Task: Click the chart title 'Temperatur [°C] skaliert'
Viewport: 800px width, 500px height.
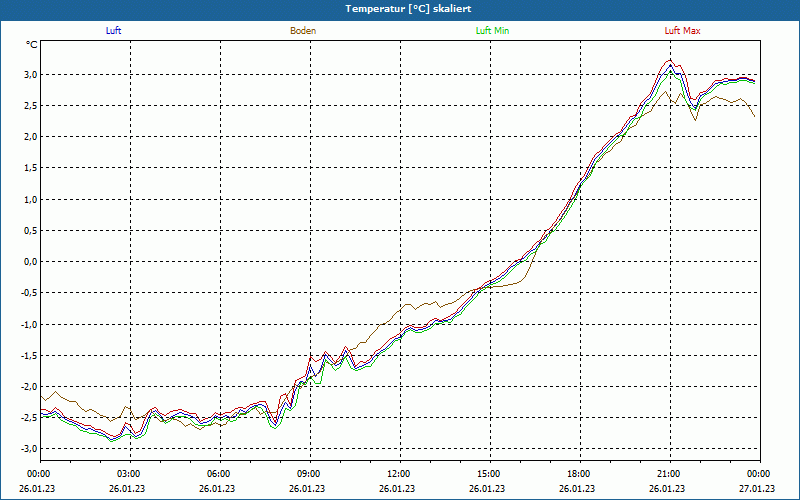Action: pyautogui.click(x=408, y=9)
